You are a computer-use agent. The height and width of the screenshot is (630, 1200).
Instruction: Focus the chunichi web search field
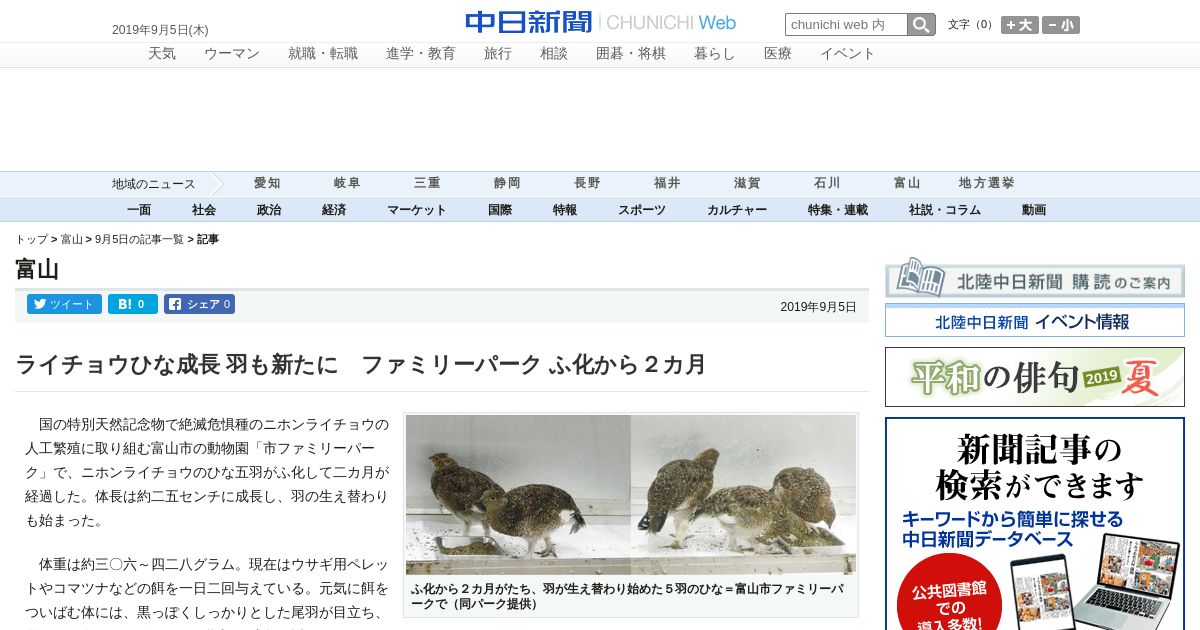point(846,25)
